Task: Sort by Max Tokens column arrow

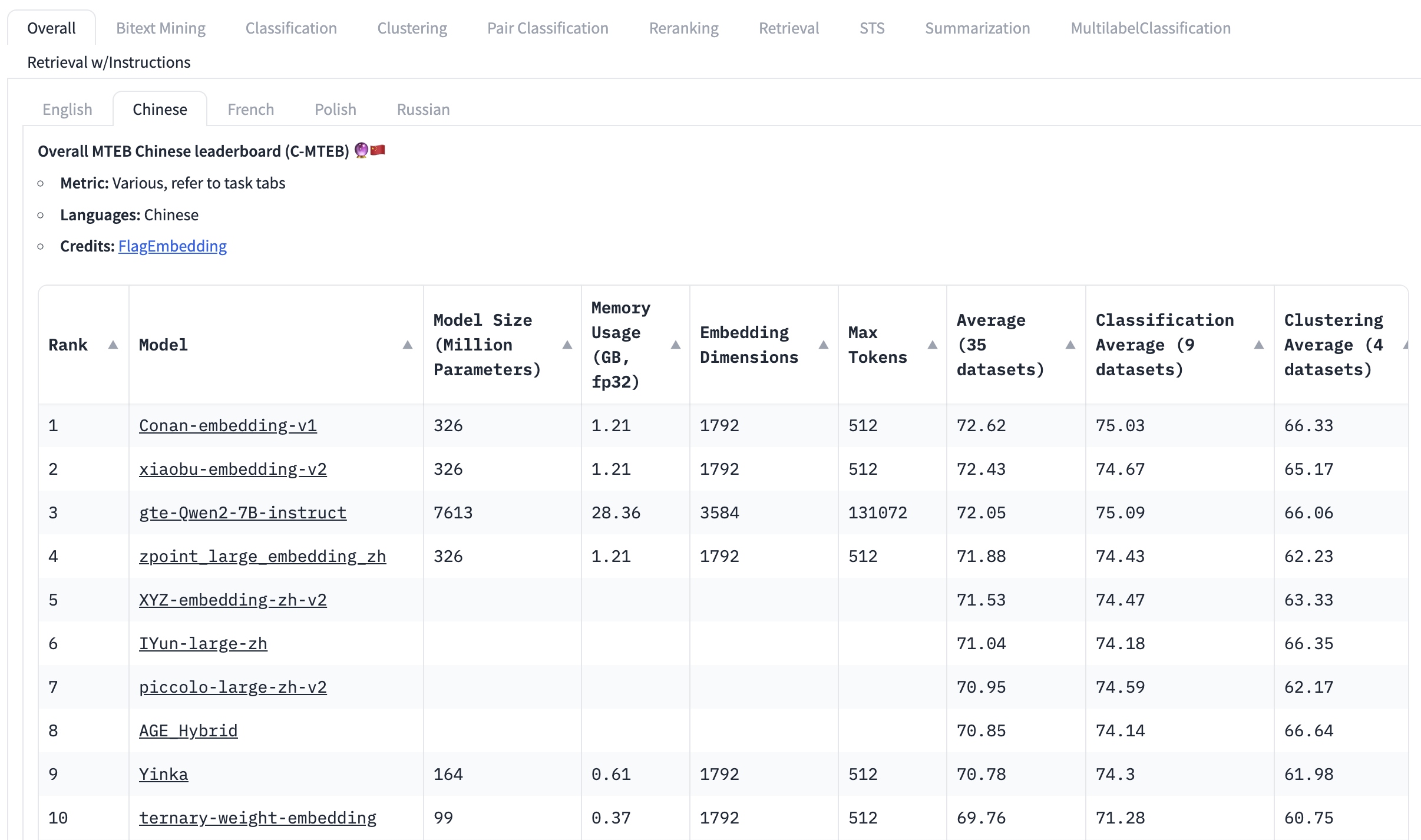Action: 932,345
